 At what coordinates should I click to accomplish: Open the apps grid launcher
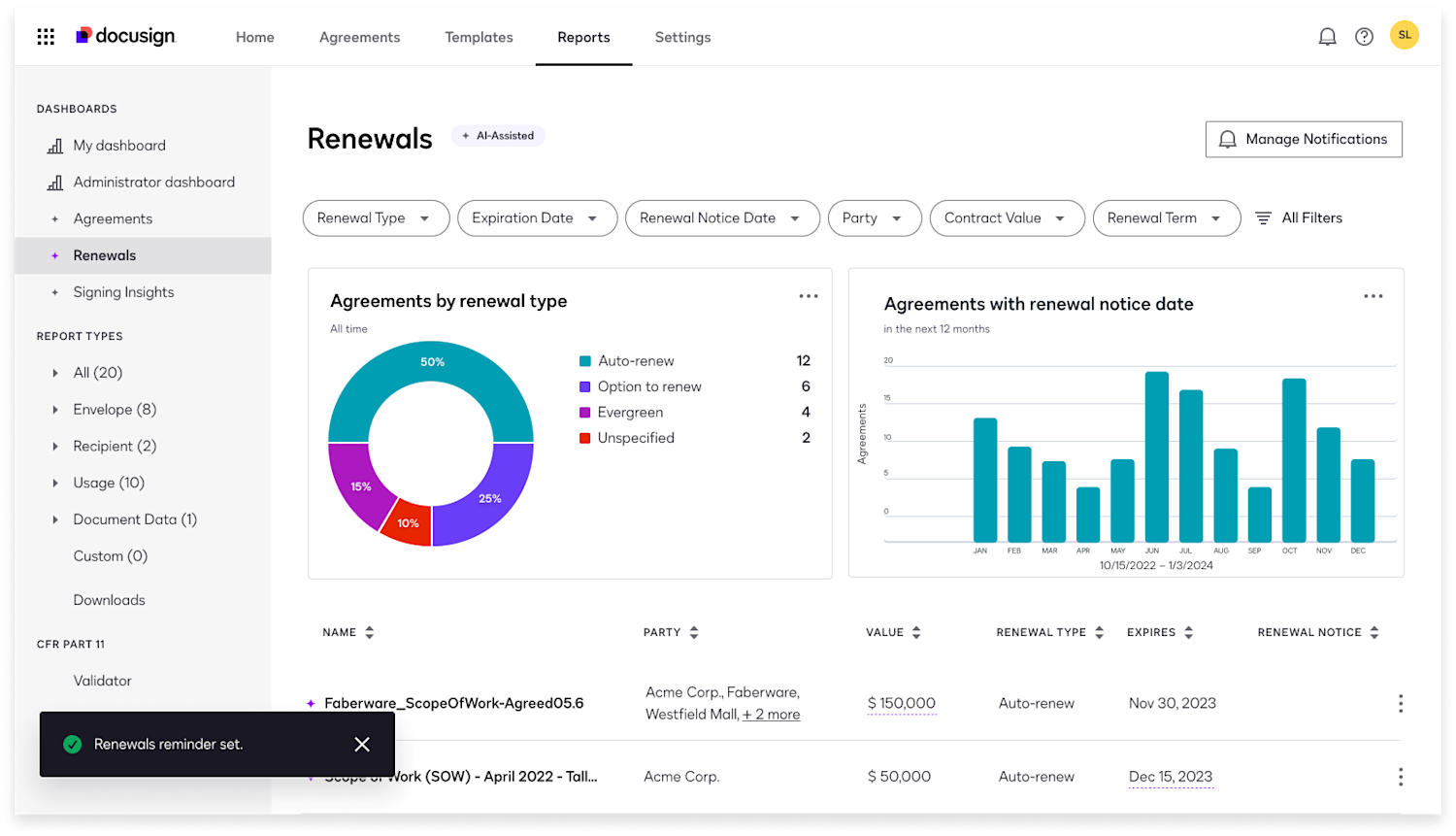(46, 36)
